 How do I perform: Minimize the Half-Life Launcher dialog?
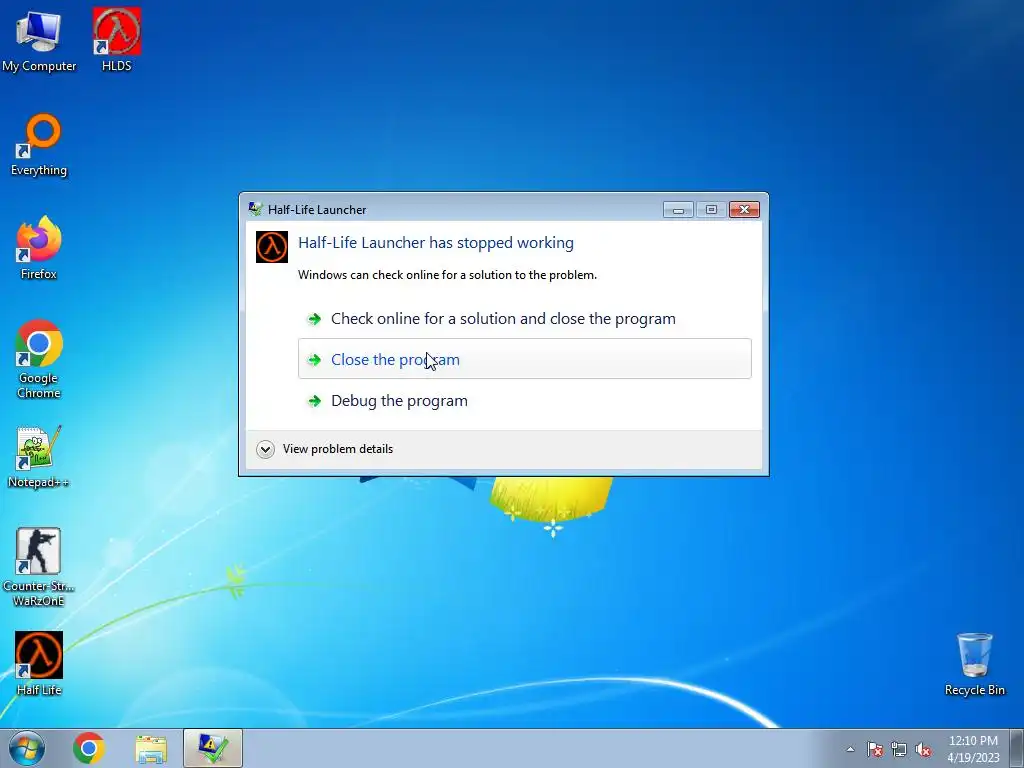click(678, 210)
